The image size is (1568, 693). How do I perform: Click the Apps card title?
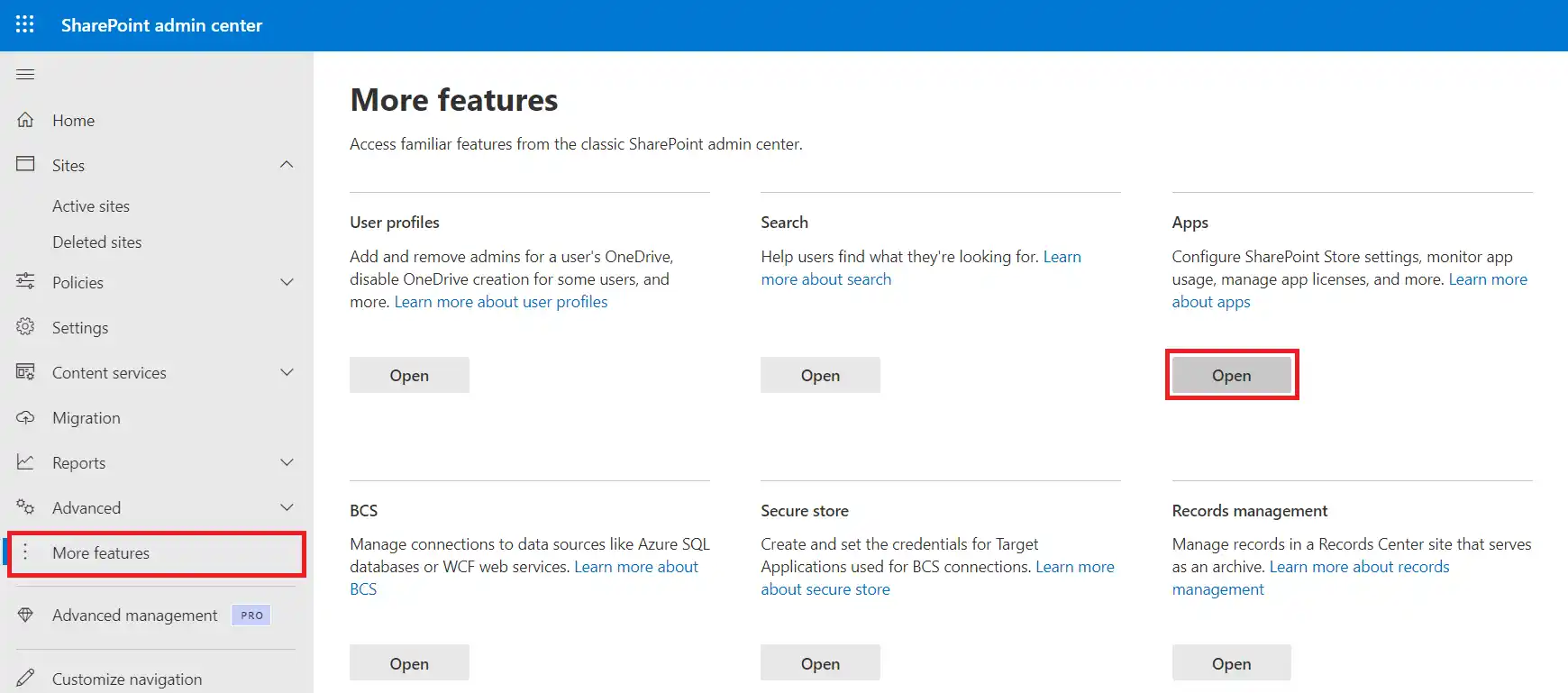coord(1190,223)
